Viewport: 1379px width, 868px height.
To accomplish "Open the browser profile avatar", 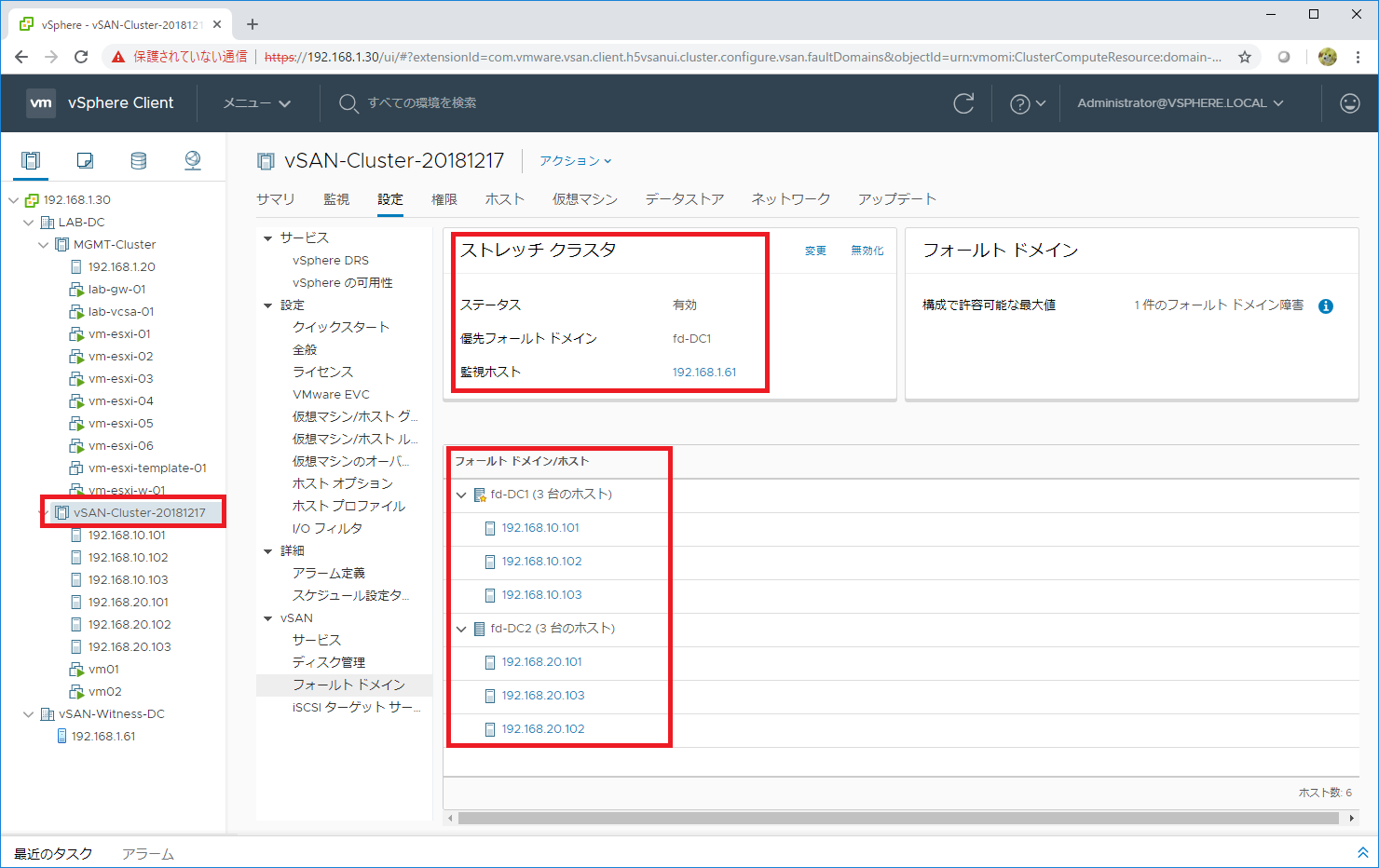I will tap(1328, 57).
